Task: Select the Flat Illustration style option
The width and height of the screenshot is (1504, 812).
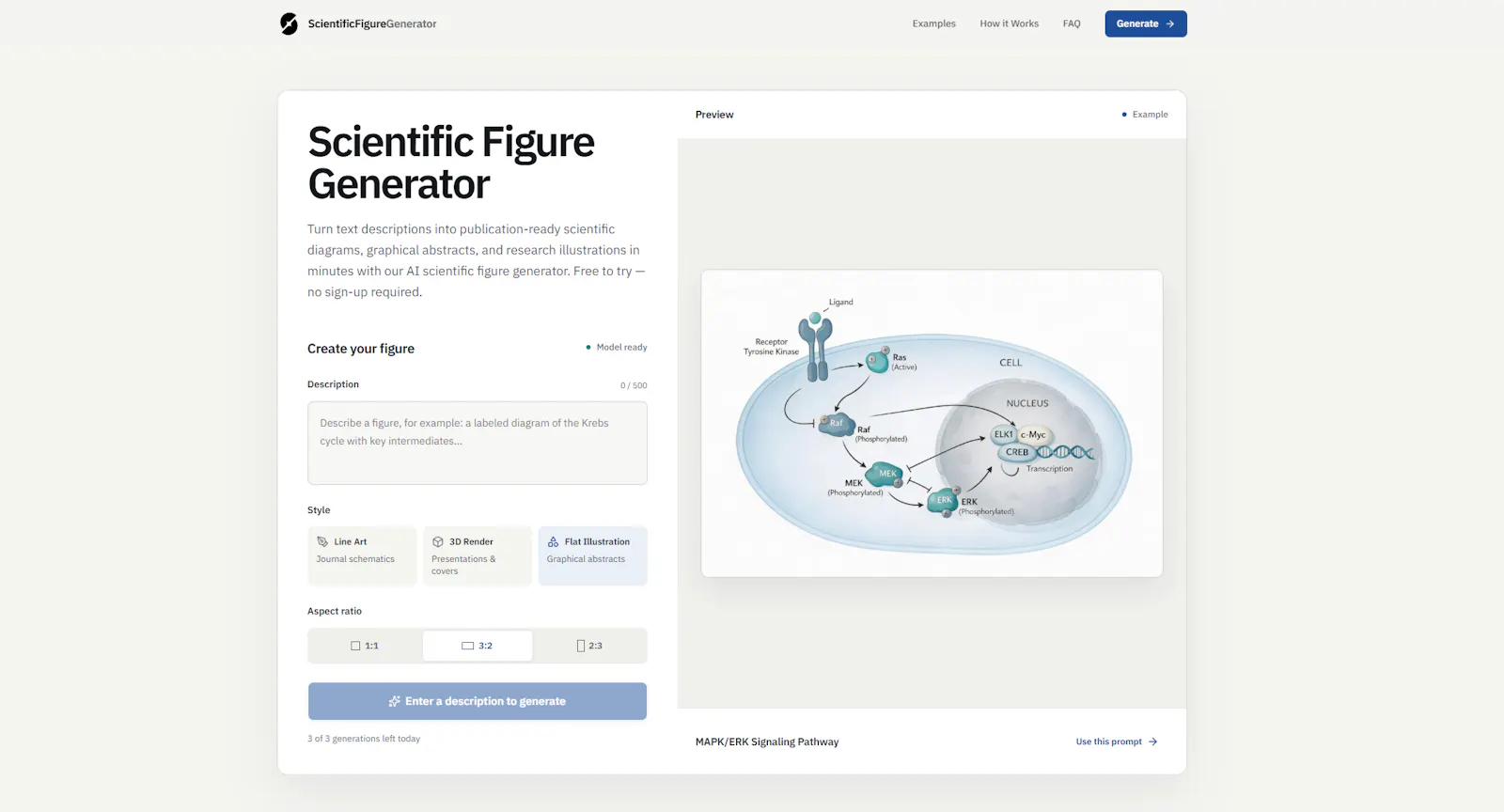Action: tap(592, 555)
